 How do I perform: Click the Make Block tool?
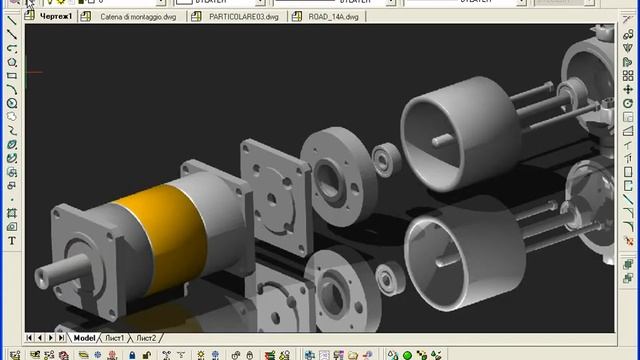click(12, 186)
